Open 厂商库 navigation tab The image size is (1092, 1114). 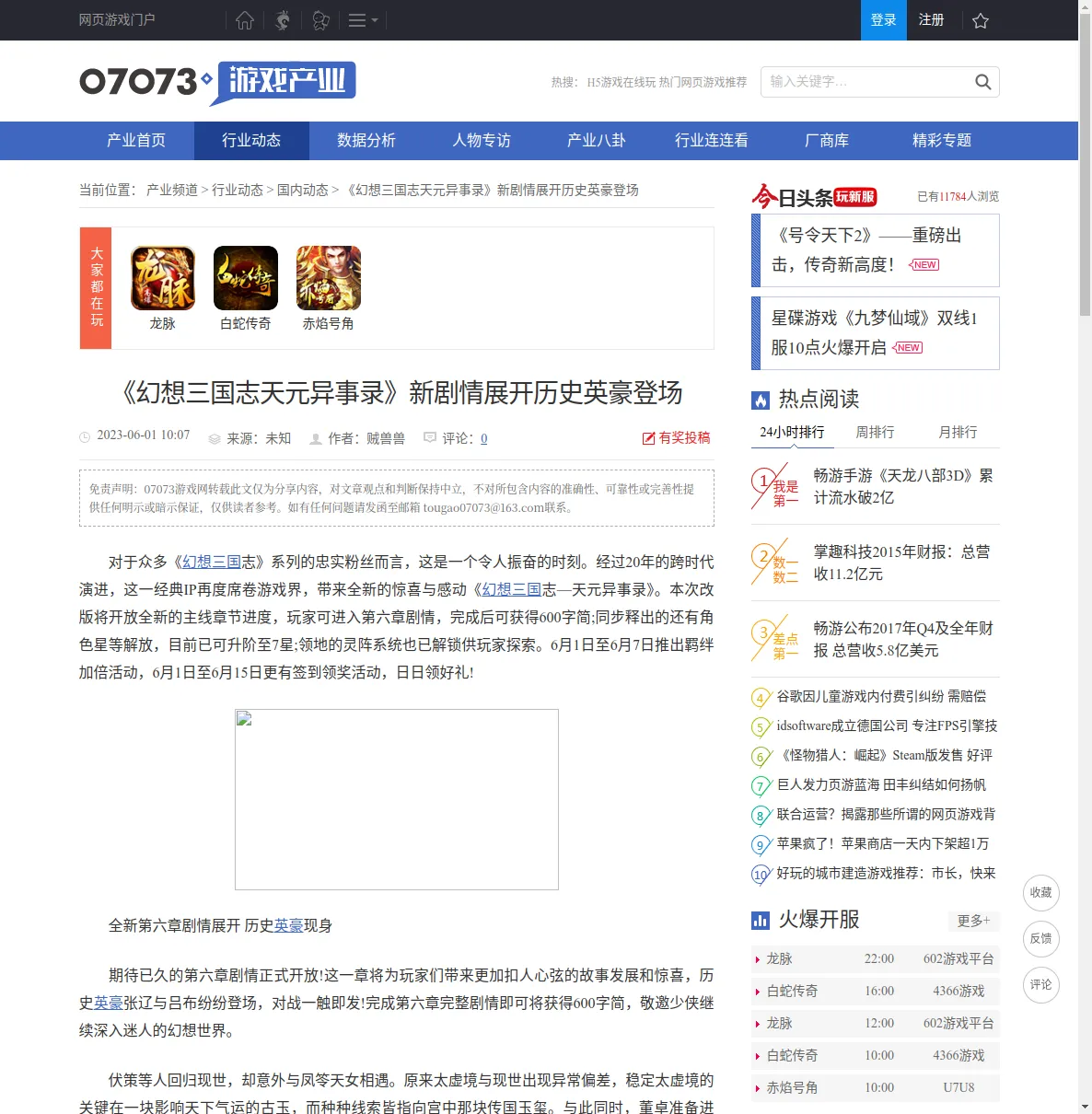point(827,141)
